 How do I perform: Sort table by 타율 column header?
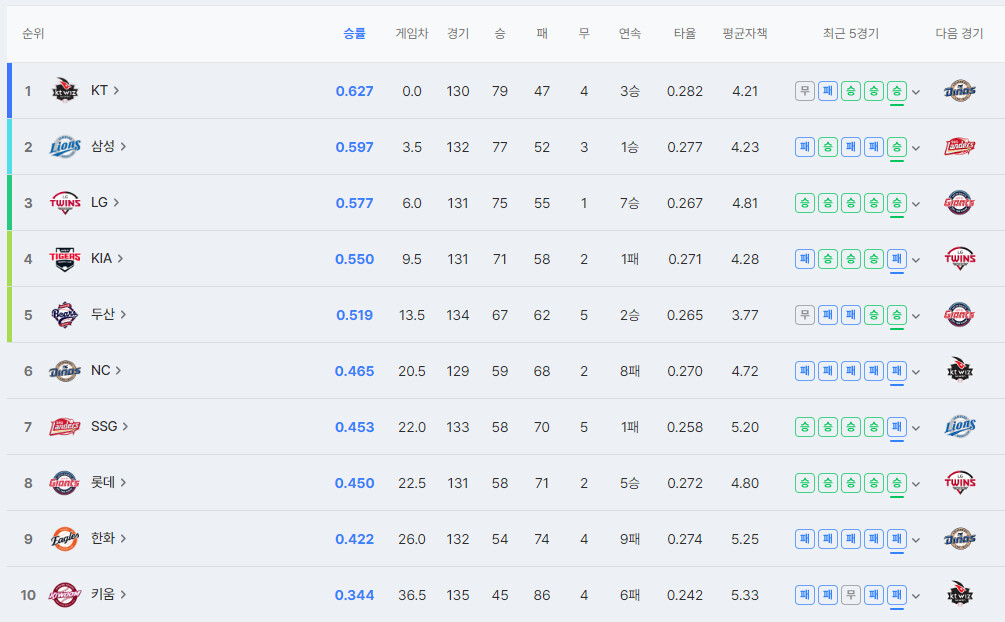[685, 33]
